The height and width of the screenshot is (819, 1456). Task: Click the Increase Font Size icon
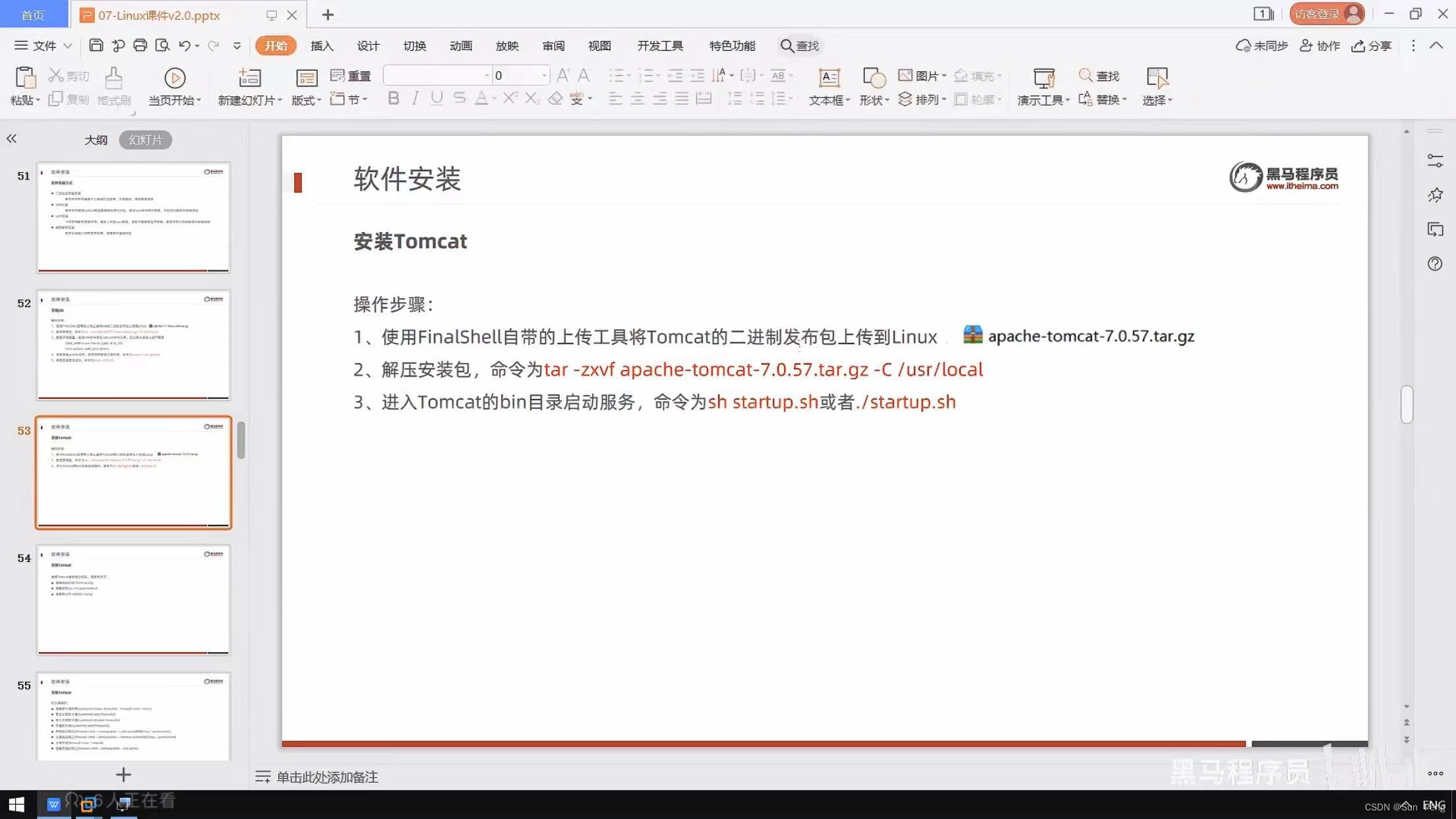coord(562,75)
